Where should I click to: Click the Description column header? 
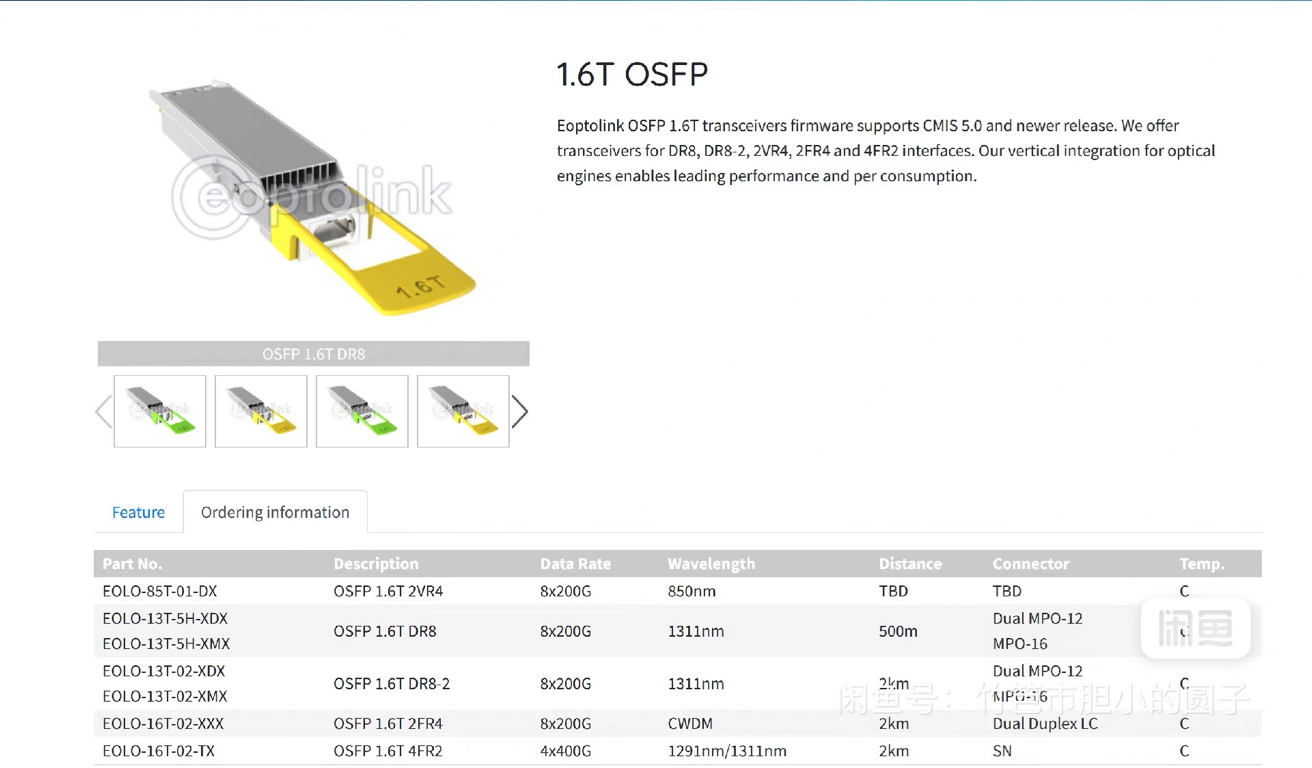[376, 564]
